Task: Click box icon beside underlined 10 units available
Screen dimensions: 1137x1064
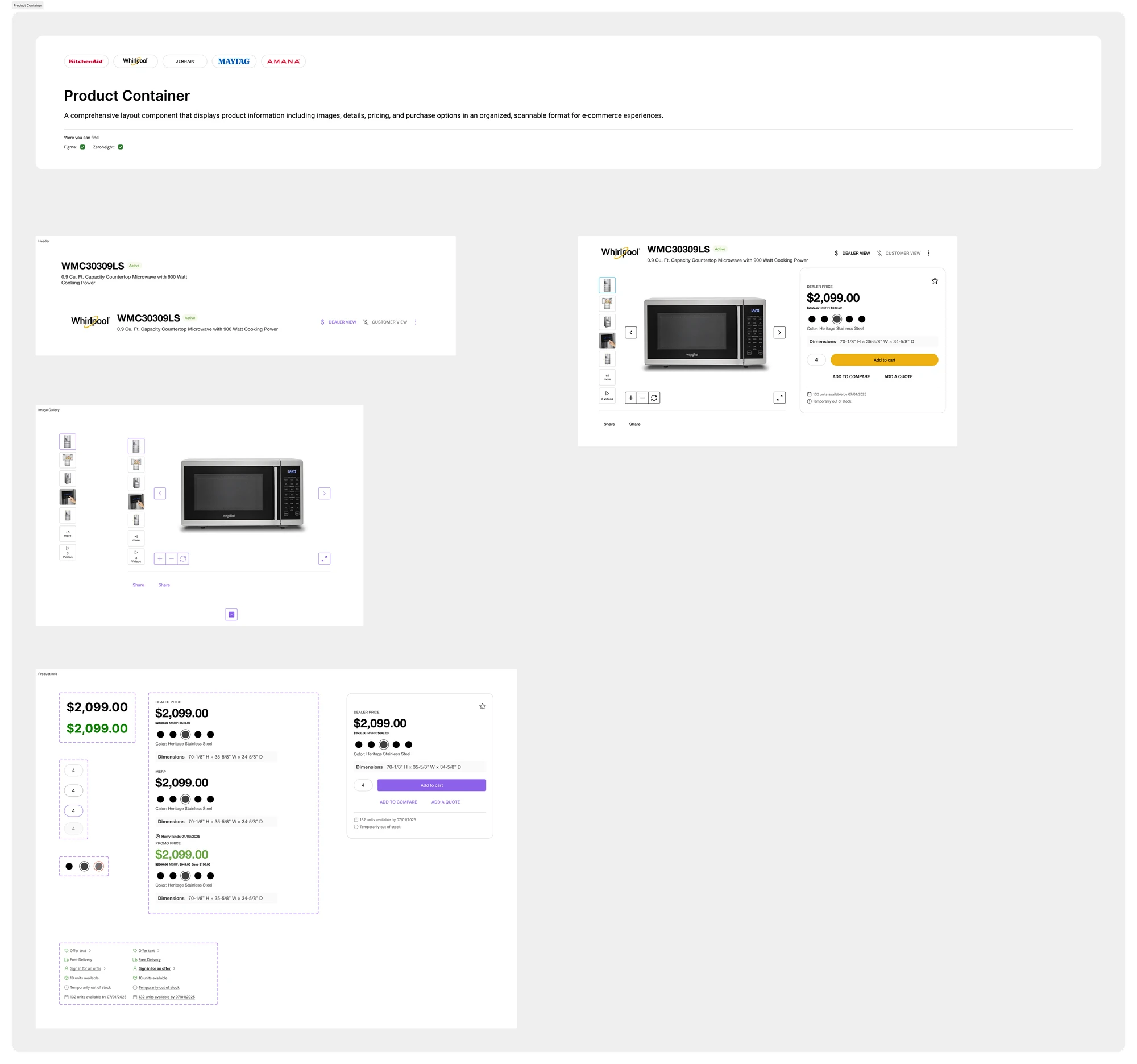Action: (x=135, y=978)
